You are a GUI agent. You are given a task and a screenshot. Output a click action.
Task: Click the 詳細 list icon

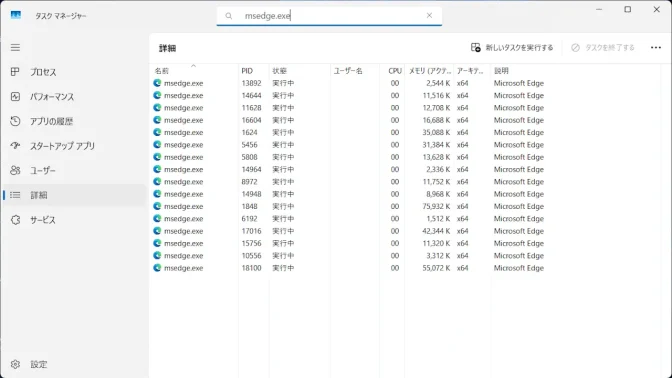[x=15, y=195]
